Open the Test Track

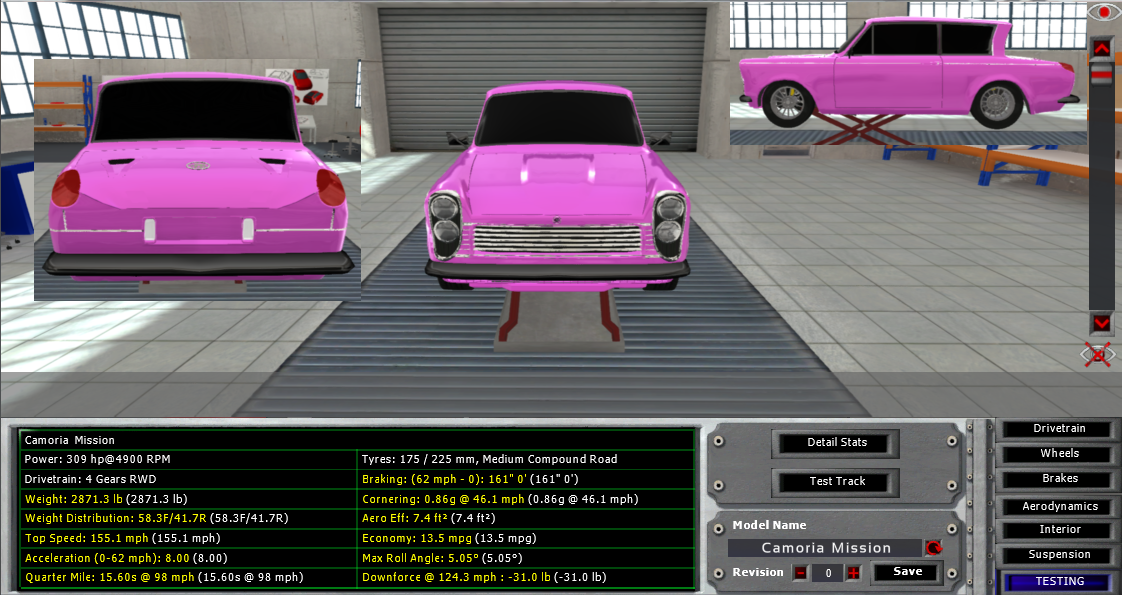(x=837, y=481)
